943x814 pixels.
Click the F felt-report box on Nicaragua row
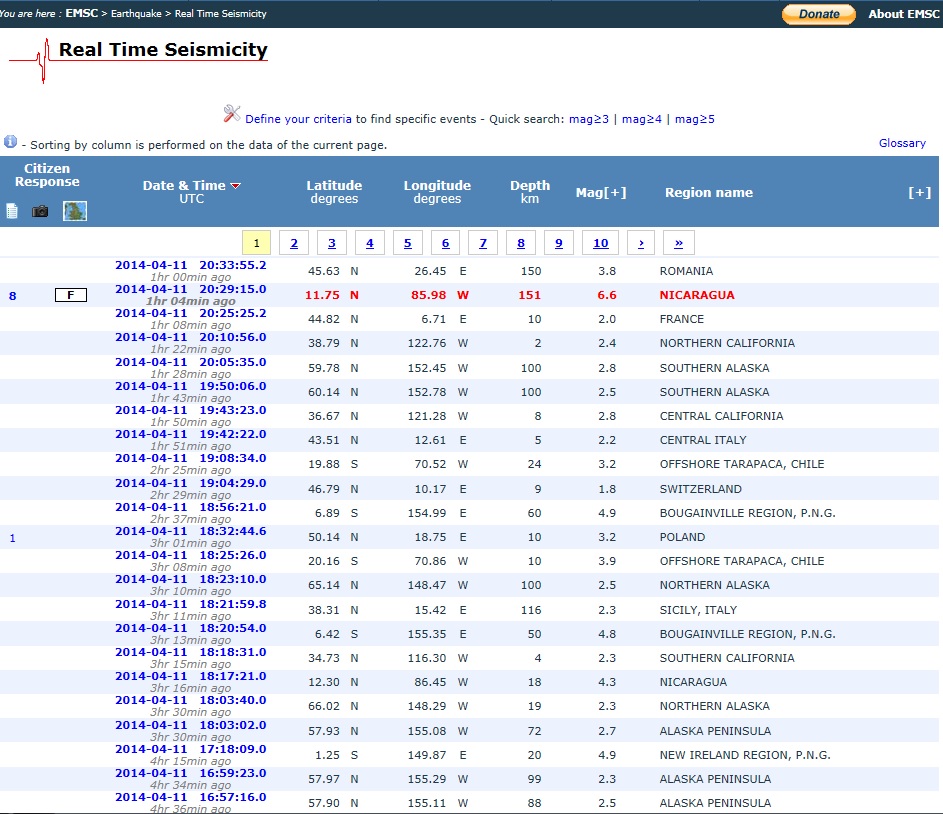click(x=71, y=295)
